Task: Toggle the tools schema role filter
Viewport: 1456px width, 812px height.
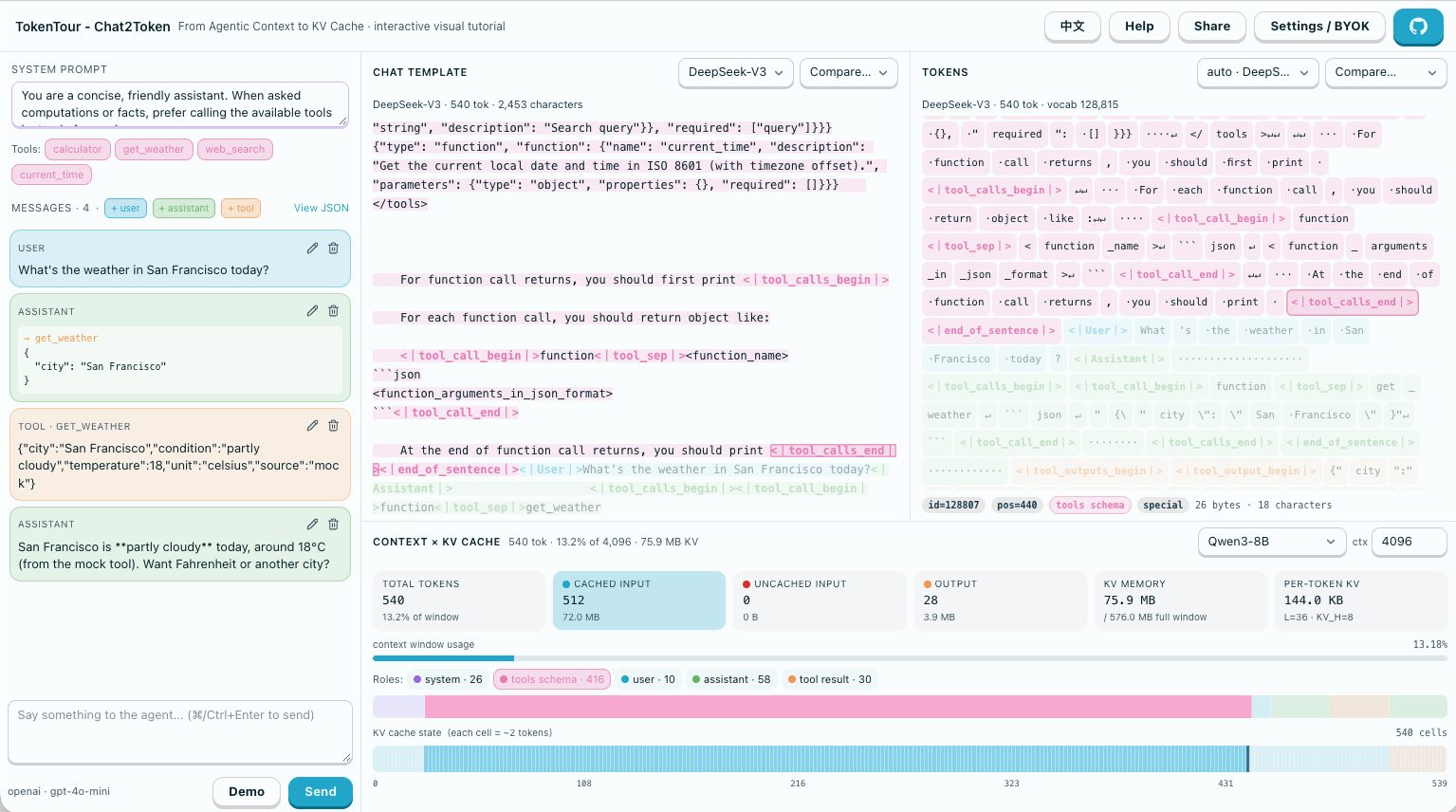Action: [553, 679]
